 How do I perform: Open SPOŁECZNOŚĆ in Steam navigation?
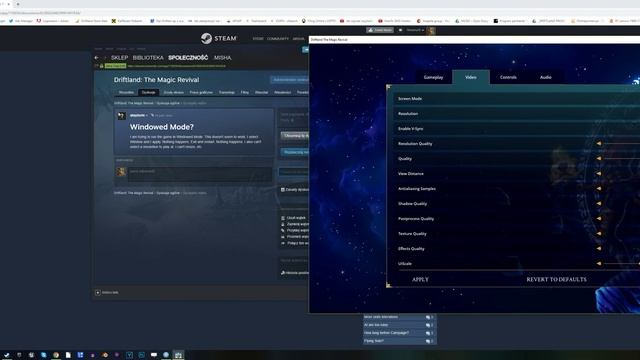[188, 58]
